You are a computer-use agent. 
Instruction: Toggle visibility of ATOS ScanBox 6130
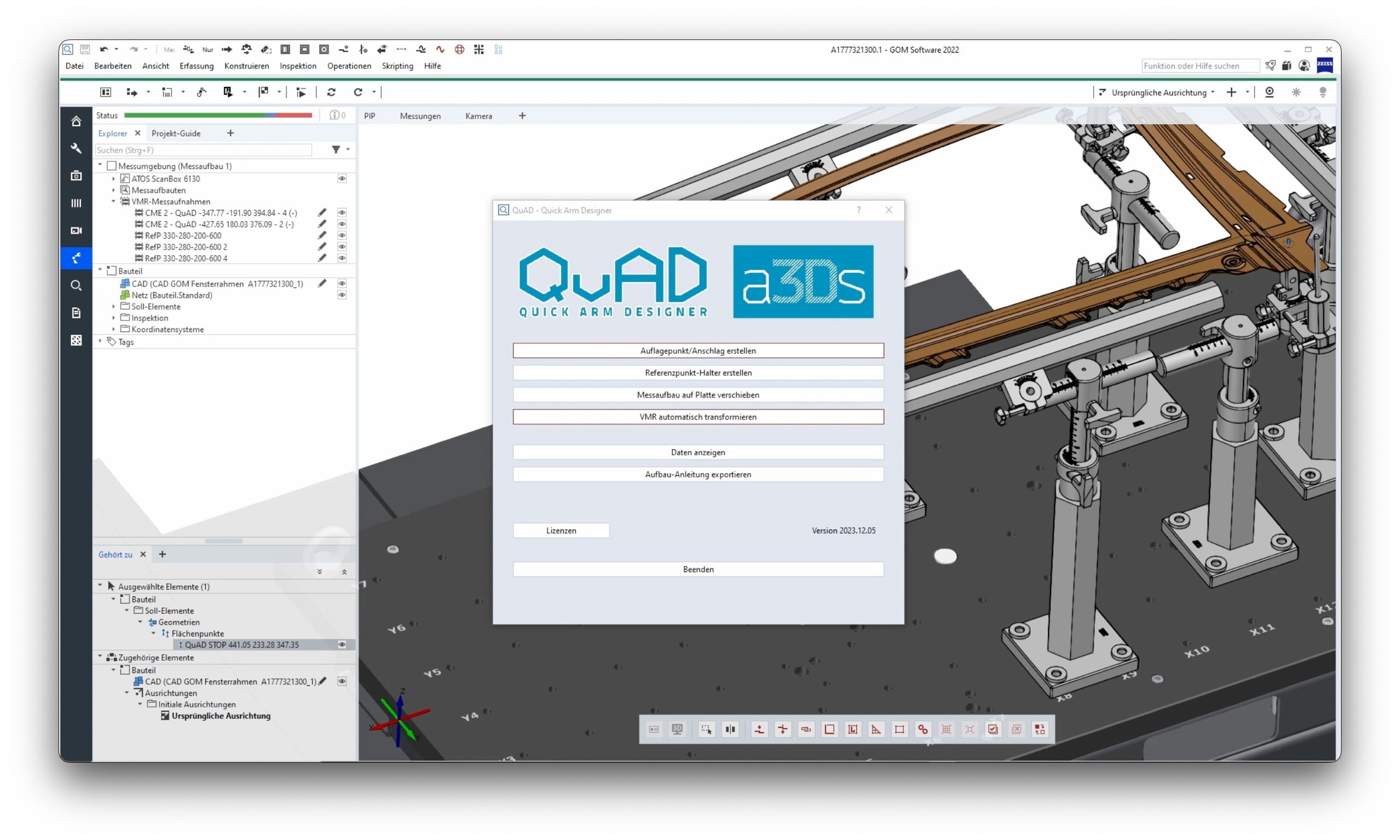pos(342,178)
